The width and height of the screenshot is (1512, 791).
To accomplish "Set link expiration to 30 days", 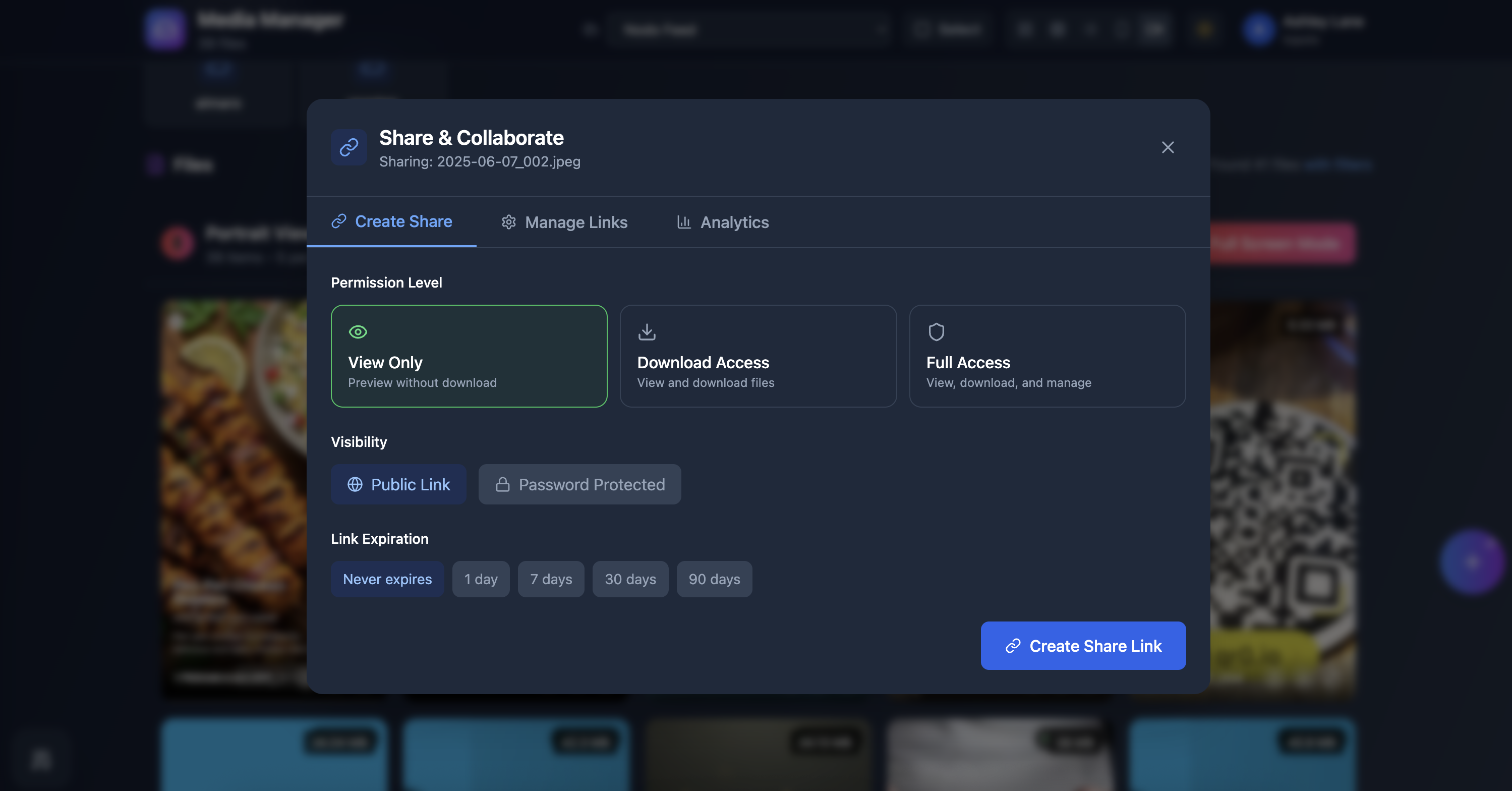I will [x=630, y=579].
